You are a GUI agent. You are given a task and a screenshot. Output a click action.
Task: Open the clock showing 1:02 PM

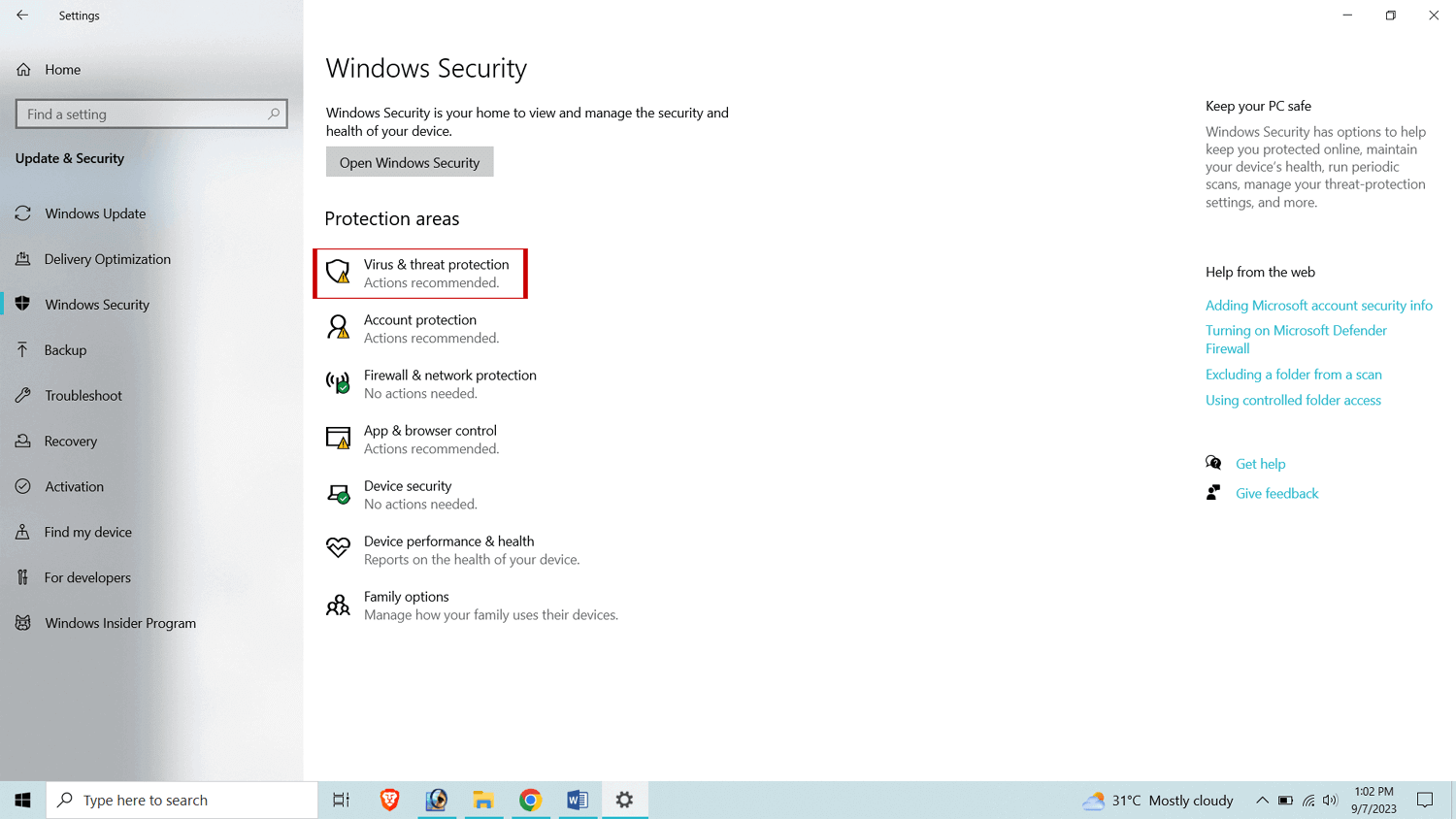click(1373, 801)
